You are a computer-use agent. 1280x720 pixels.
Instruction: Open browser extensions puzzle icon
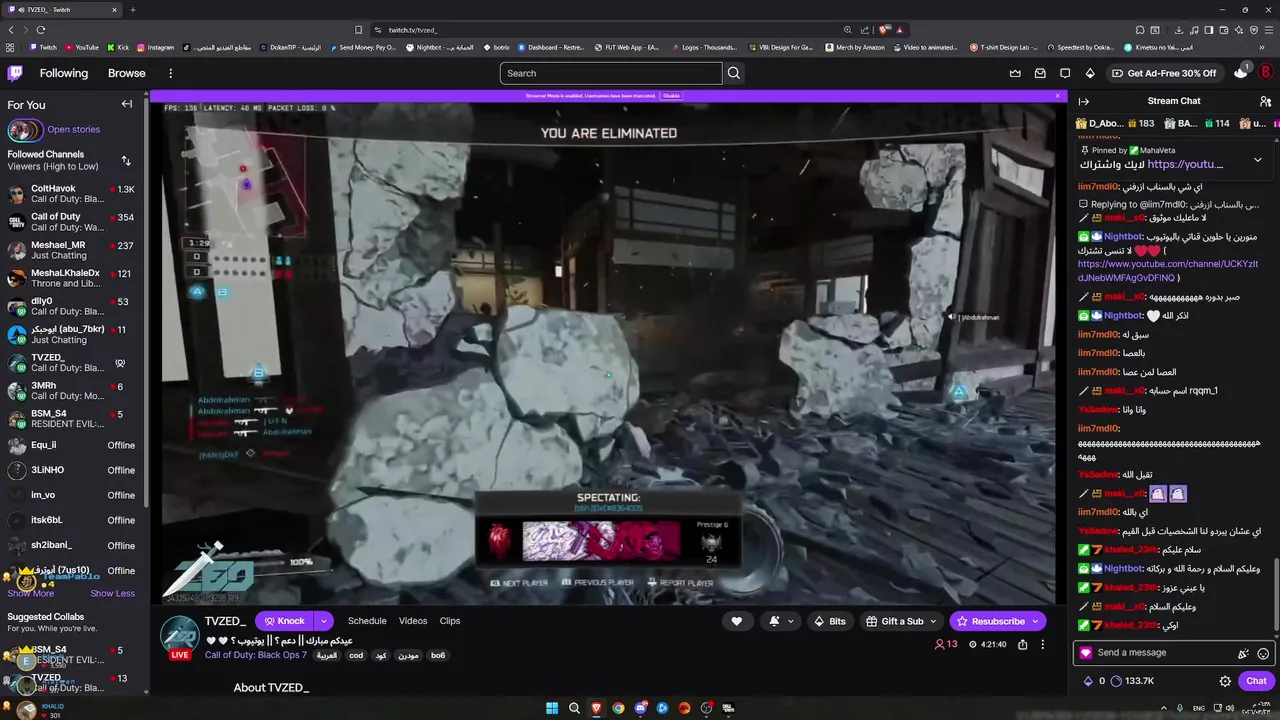coord(1141,30)
